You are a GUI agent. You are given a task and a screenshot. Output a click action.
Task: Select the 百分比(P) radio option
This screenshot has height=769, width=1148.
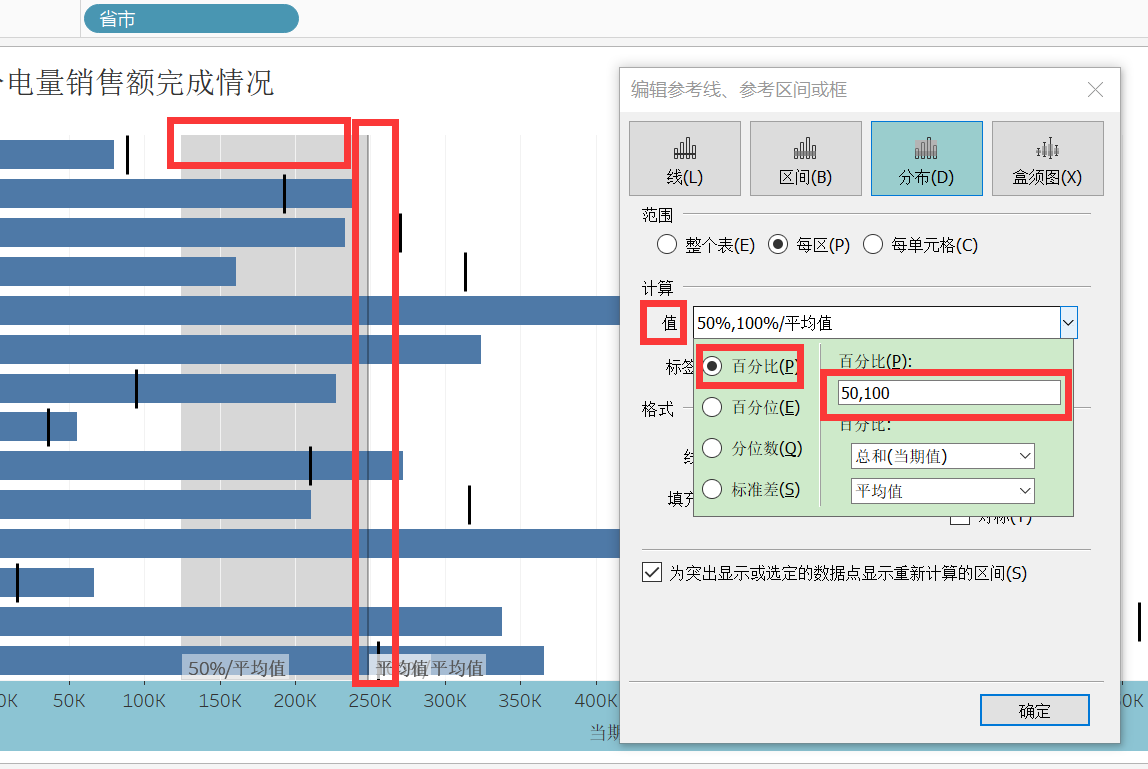[712, 365]
